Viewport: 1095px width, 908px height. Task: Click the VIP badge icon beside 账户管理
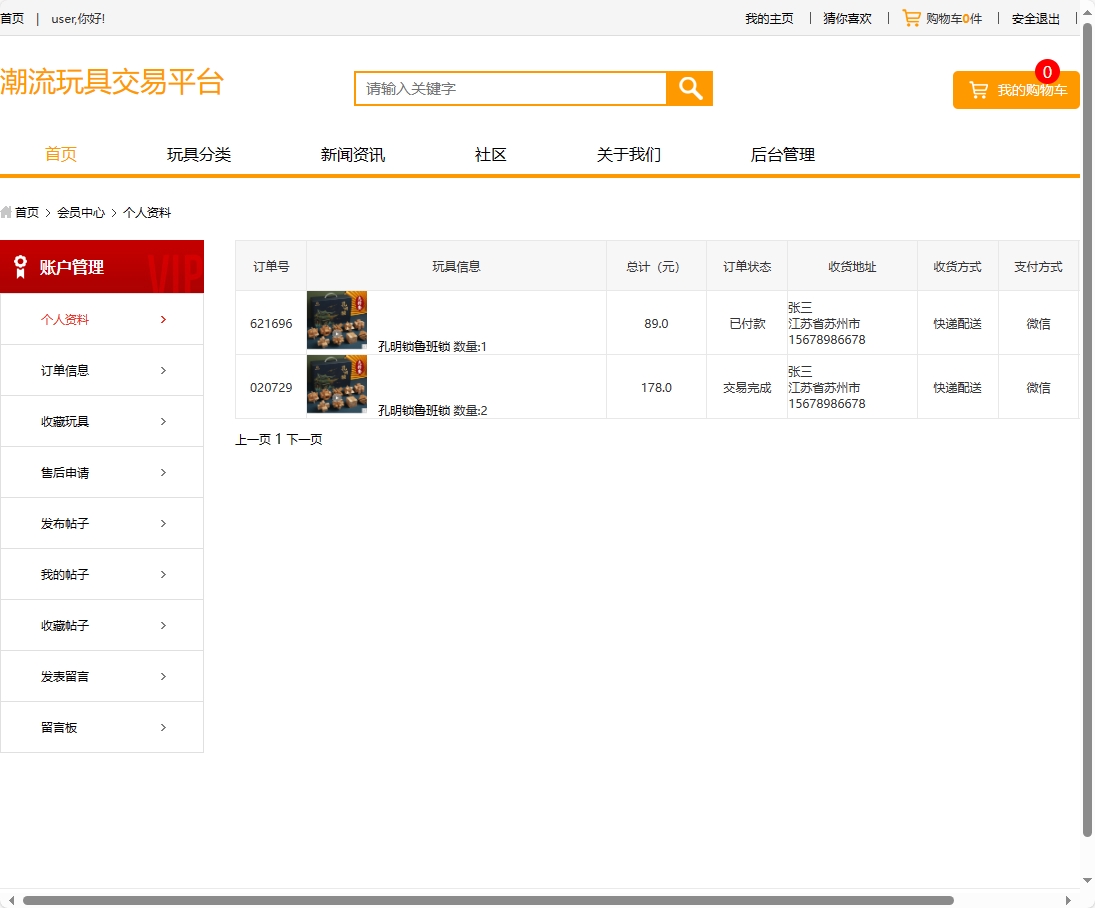(x=20, y=266)
